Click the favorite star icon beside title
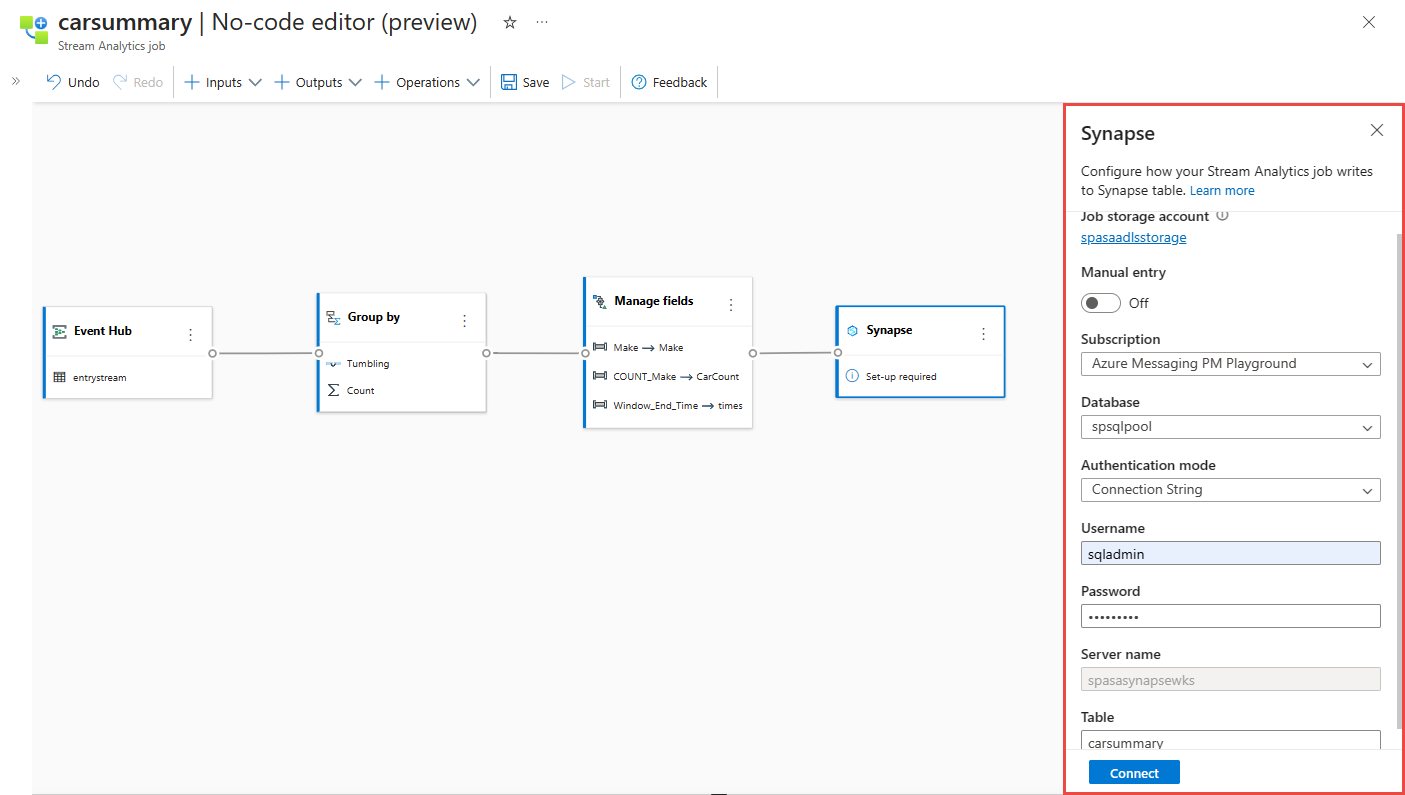The width and height of the screenshot is (1405, 795). (x=510, y=22)
